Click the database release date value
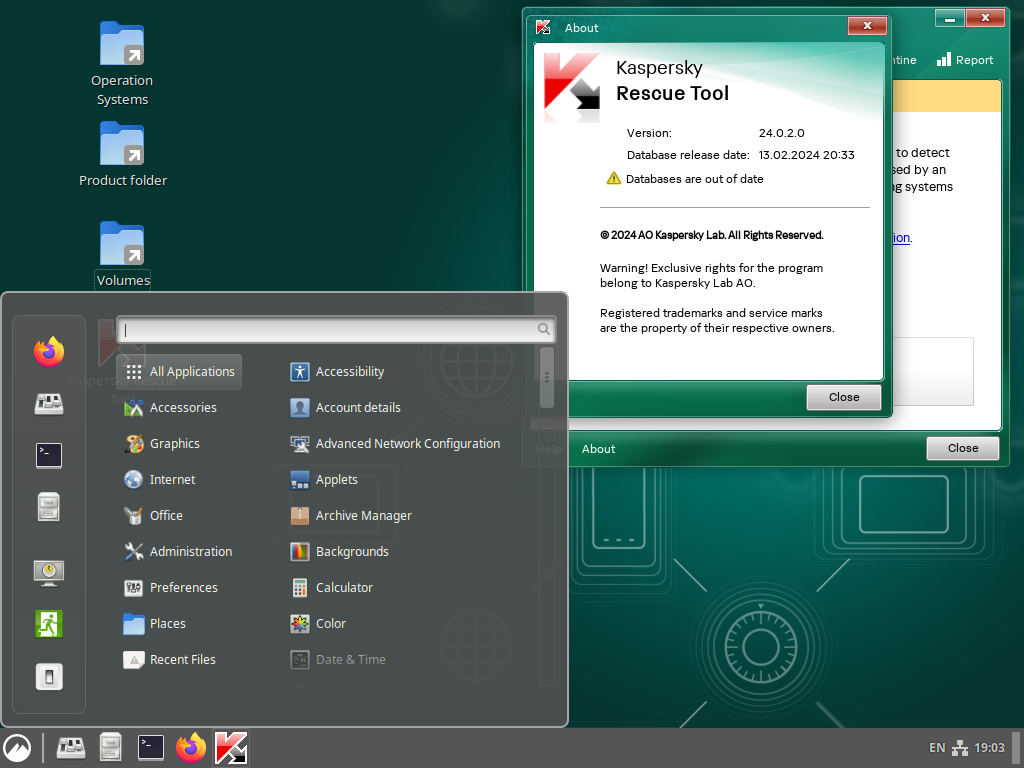Screen dimensions: 1024x768 point(807,155)
